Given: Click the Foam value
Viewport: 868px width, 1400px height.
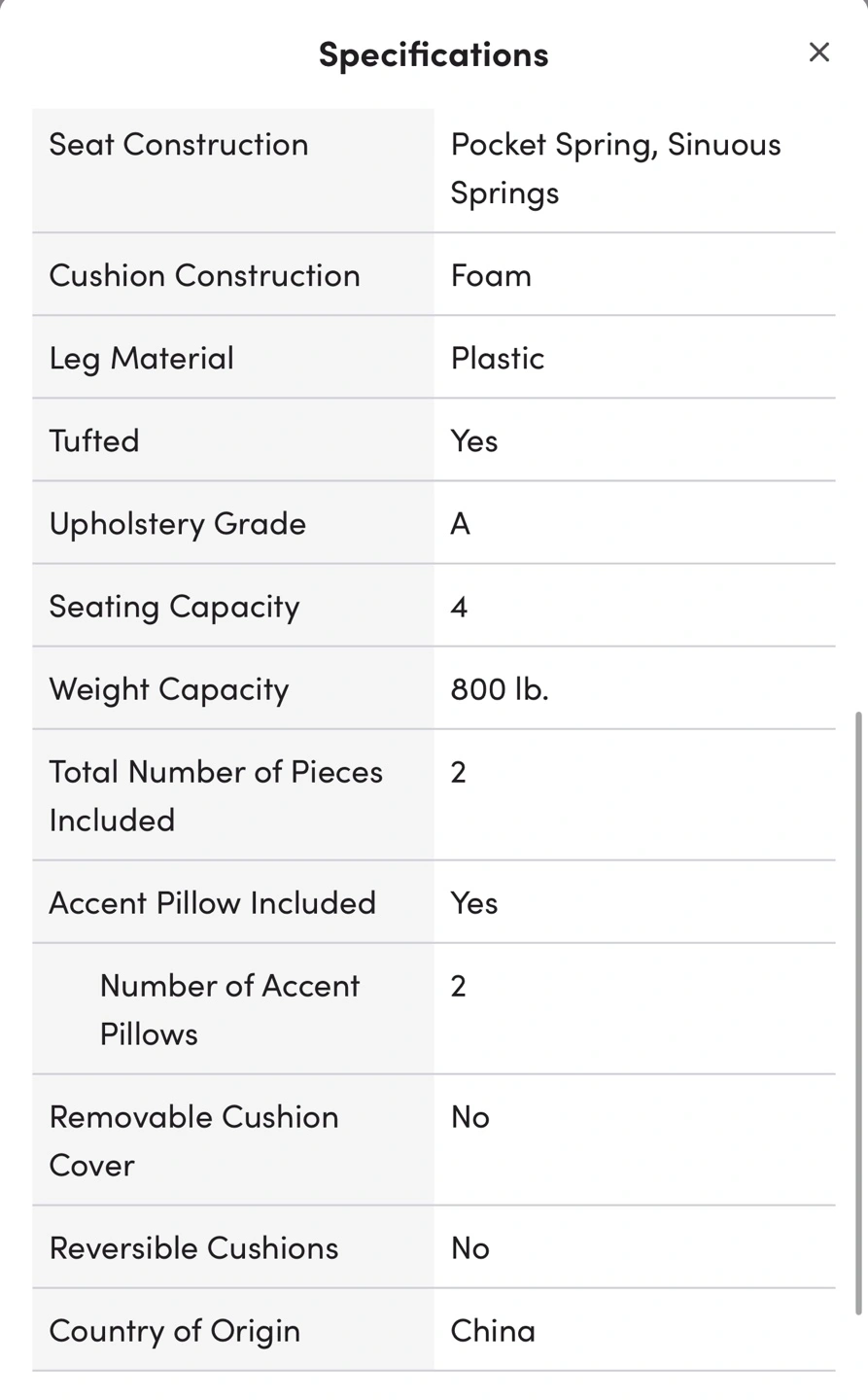Looking at the screenshot, I should coord(491,275).
